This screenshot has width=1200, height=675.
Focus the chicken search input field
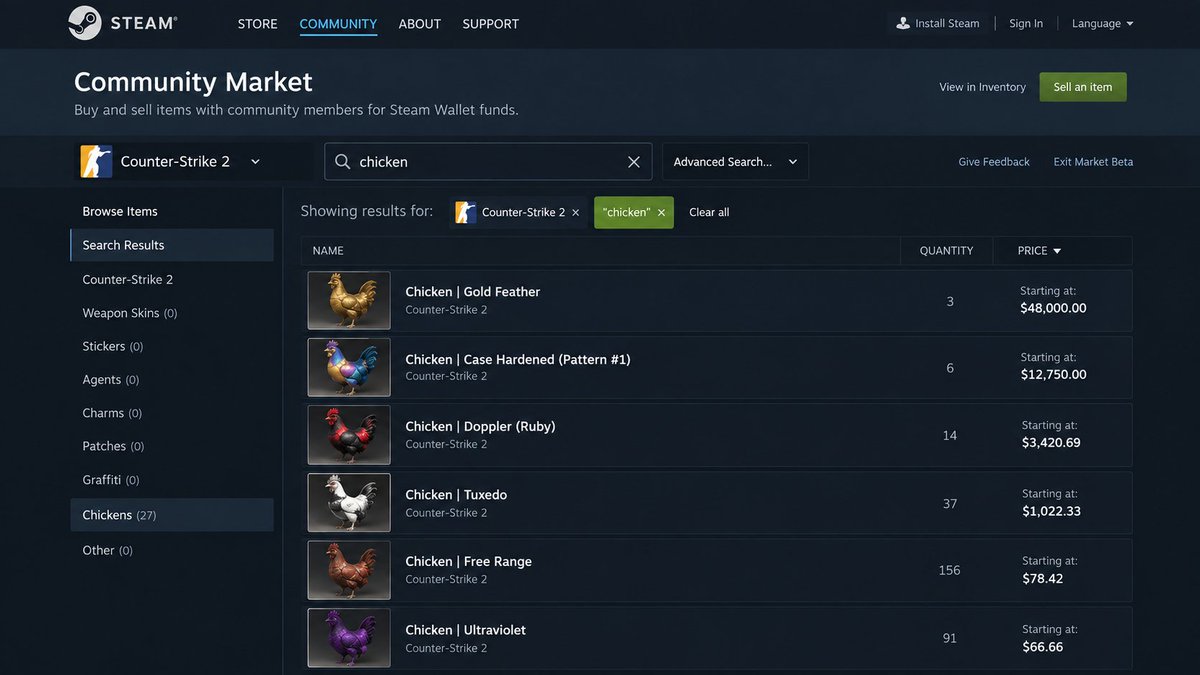tap(488, 162)
